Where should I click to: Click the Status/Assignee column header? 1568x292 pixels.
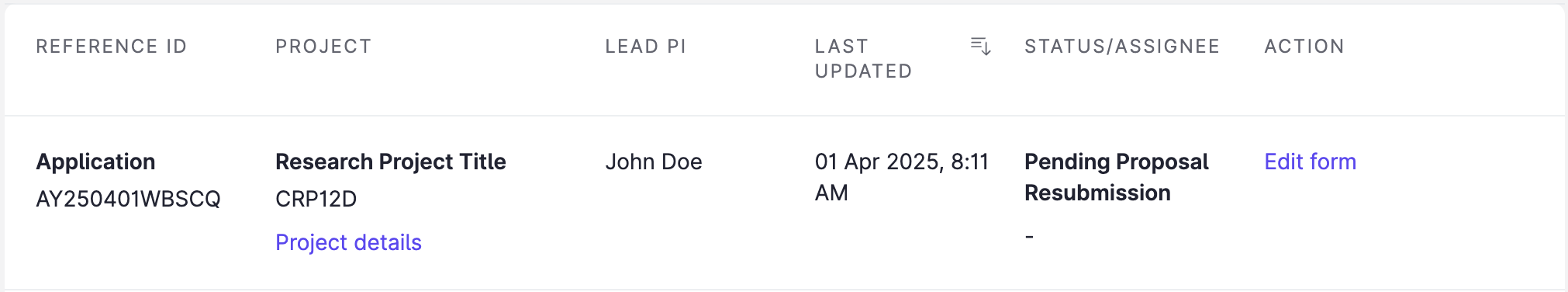click(x=1122, y=47)
